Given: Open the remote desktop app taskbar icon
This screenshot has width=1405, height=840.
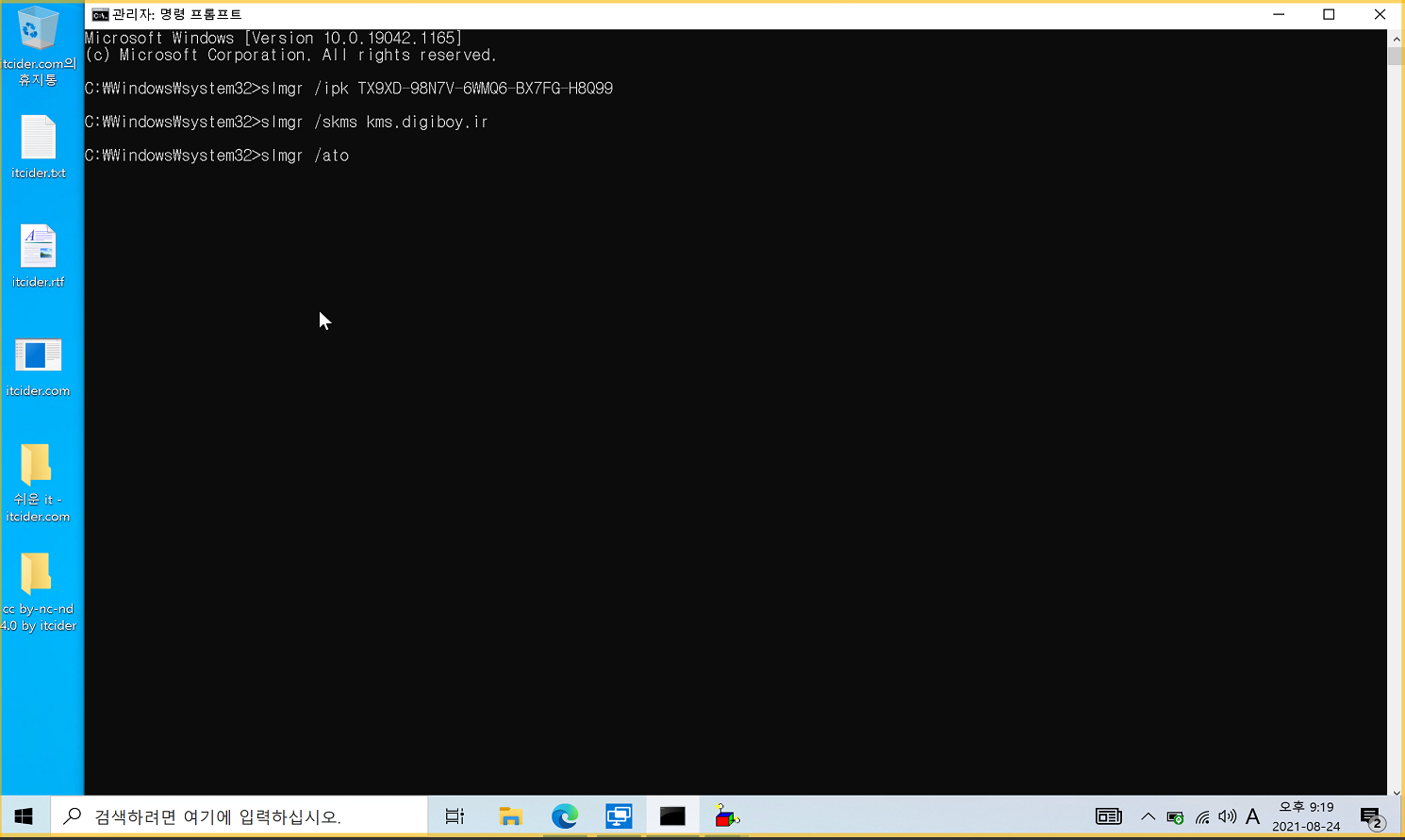Looking at the screenshot, I should point(619,816).
